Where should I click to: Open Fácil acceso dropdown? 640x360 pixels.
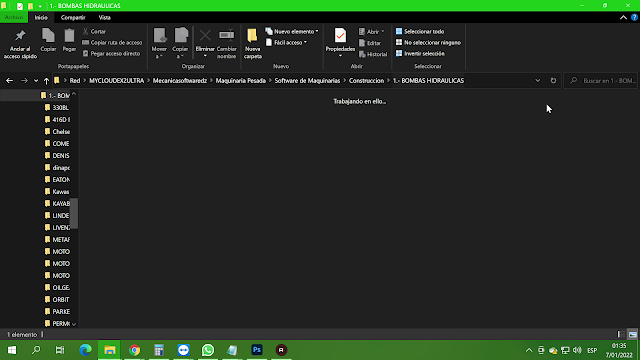click(x=287, y=42)
